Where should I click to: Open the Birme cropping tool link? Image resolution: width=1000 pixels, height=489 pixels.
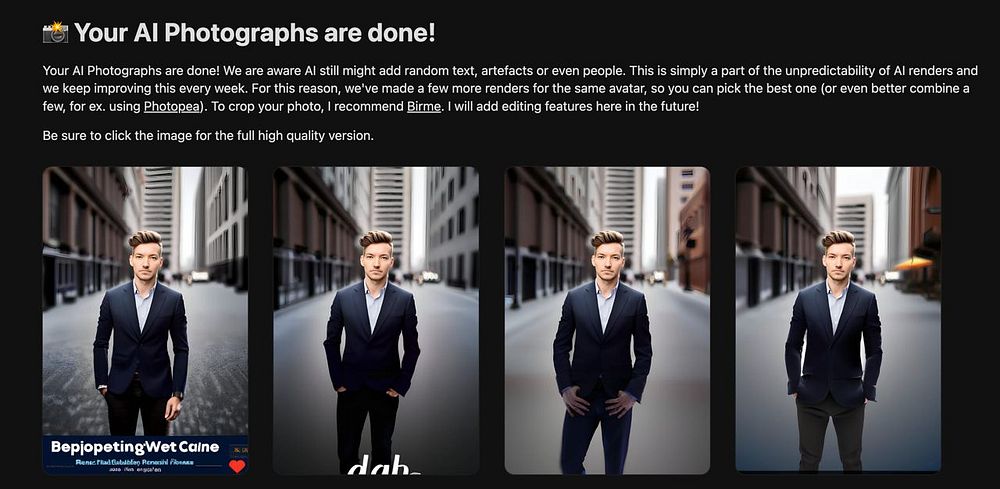(x=423, y=106)
